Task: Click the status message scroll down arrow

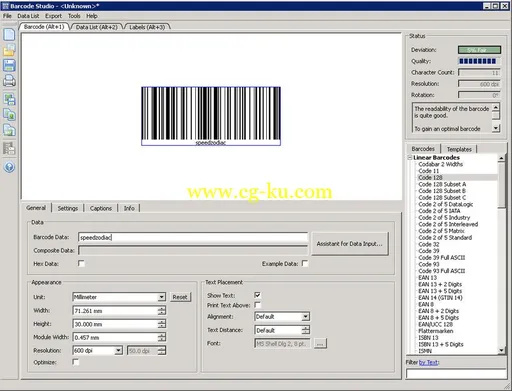Action: (x=496, y=128)
